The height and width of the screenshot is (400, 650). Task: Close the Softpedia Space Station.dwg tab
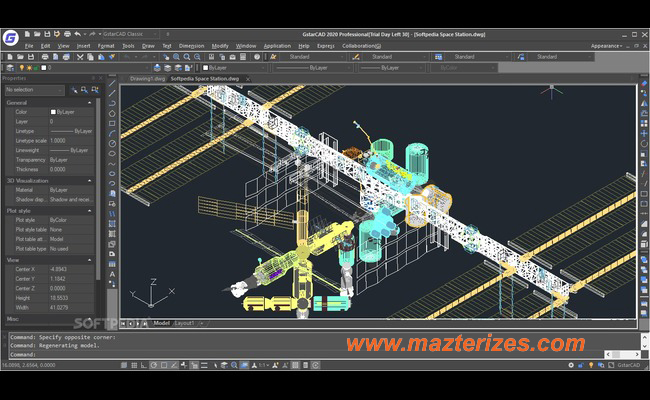248,79
